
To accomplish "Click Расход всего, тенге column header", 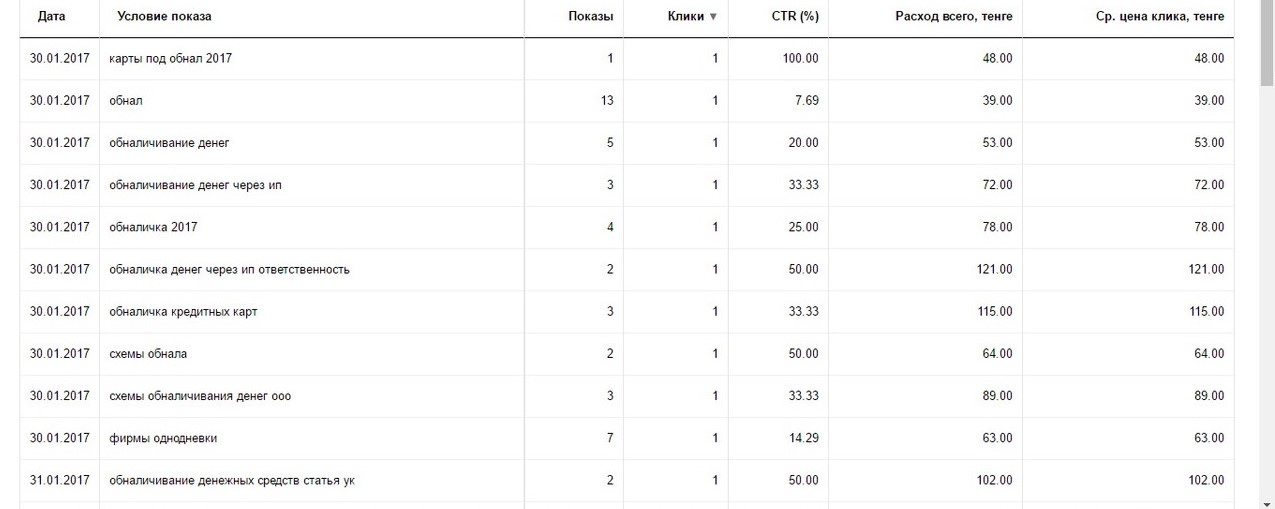I will click(x=953, y=17).
